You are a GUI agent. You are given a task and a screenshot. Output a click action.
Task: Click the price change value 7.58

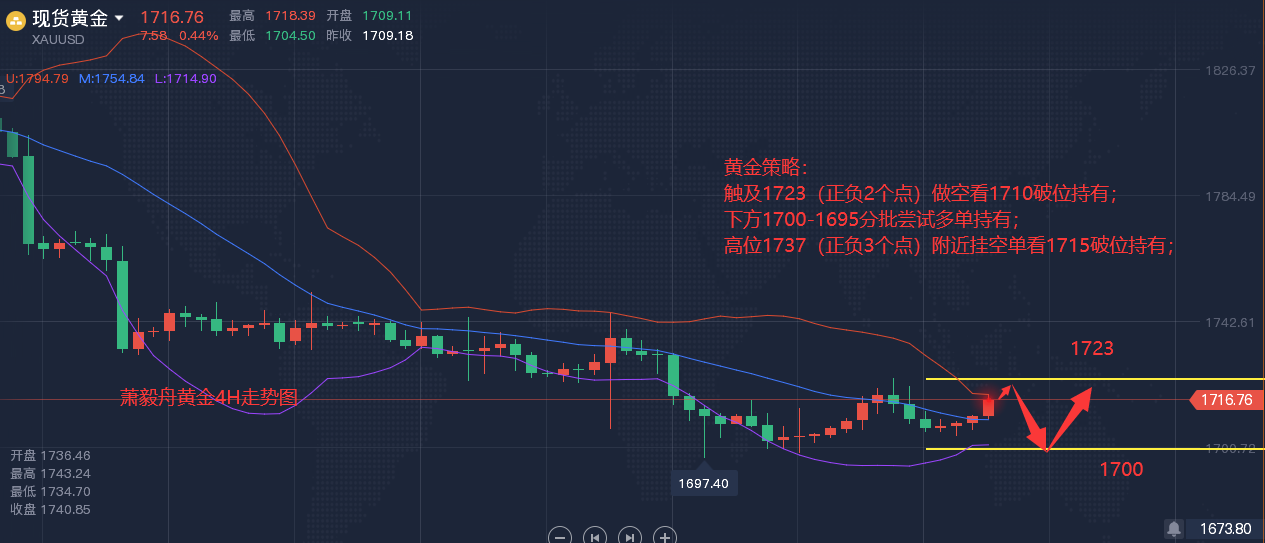tap(154, 35)
